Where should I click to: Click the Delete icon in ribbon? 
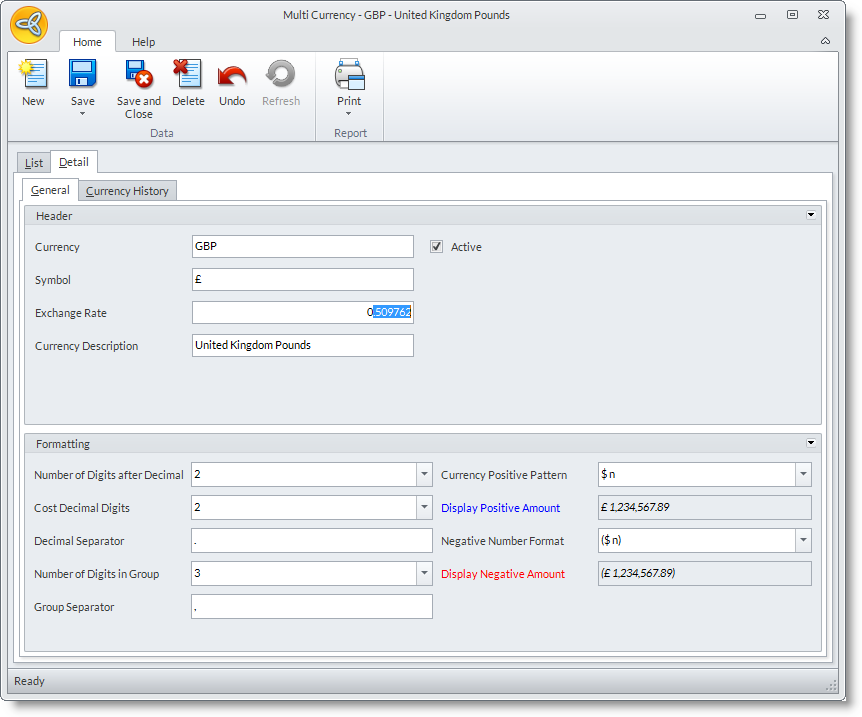[x=187, y=75]
